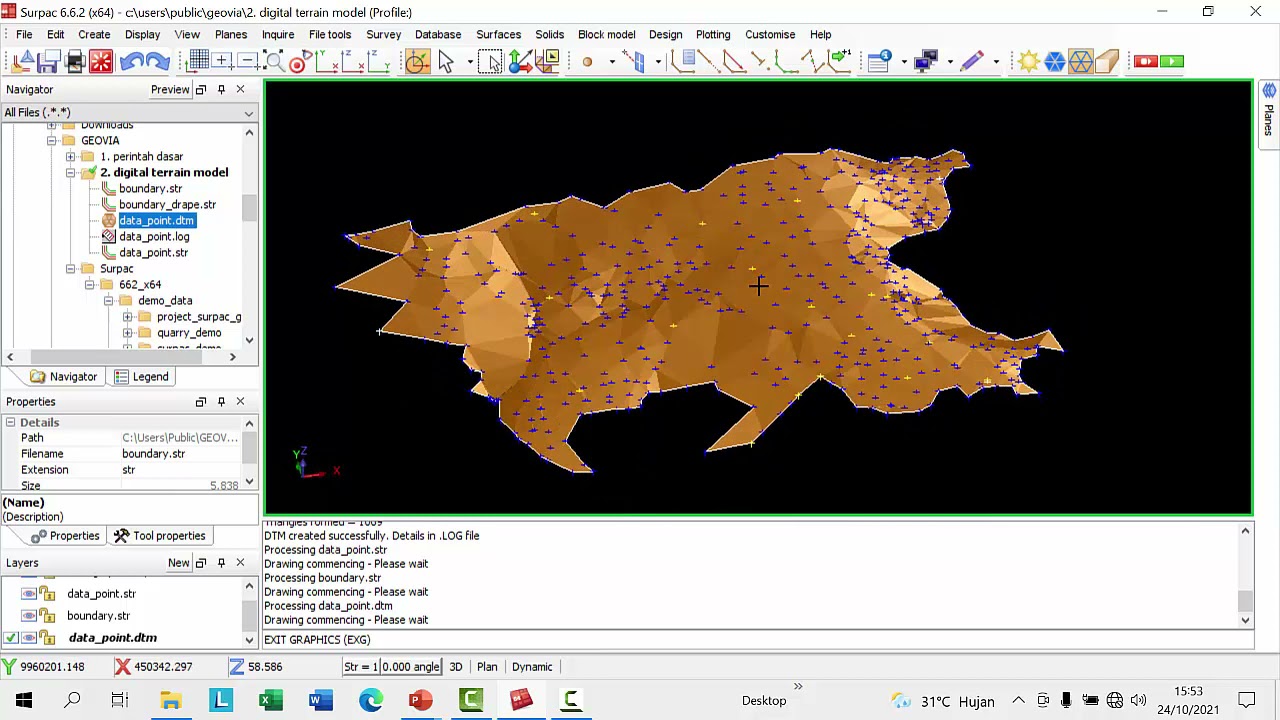Toggle visibility eye of boundary.str layer
The image size is (1280, 720).
(29, 615)
